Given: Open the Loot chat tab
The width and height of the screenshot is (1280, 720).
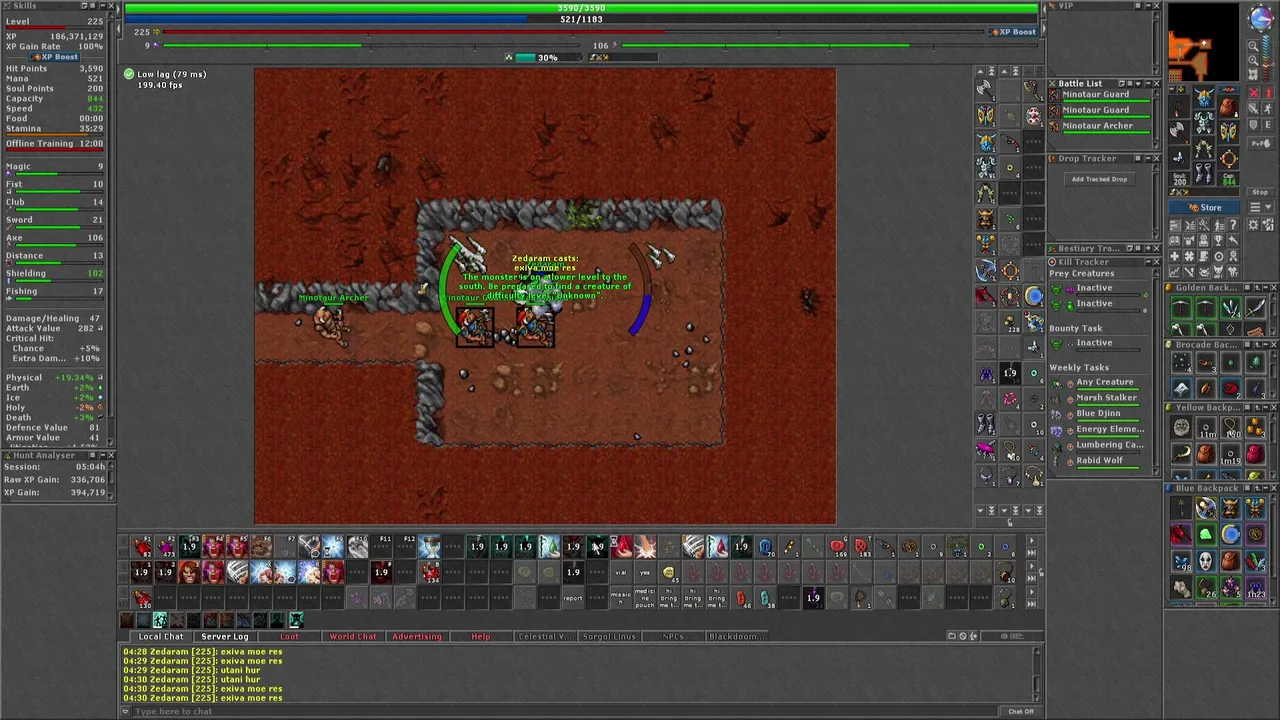Looking at the screenshot, I should point(289,636).
